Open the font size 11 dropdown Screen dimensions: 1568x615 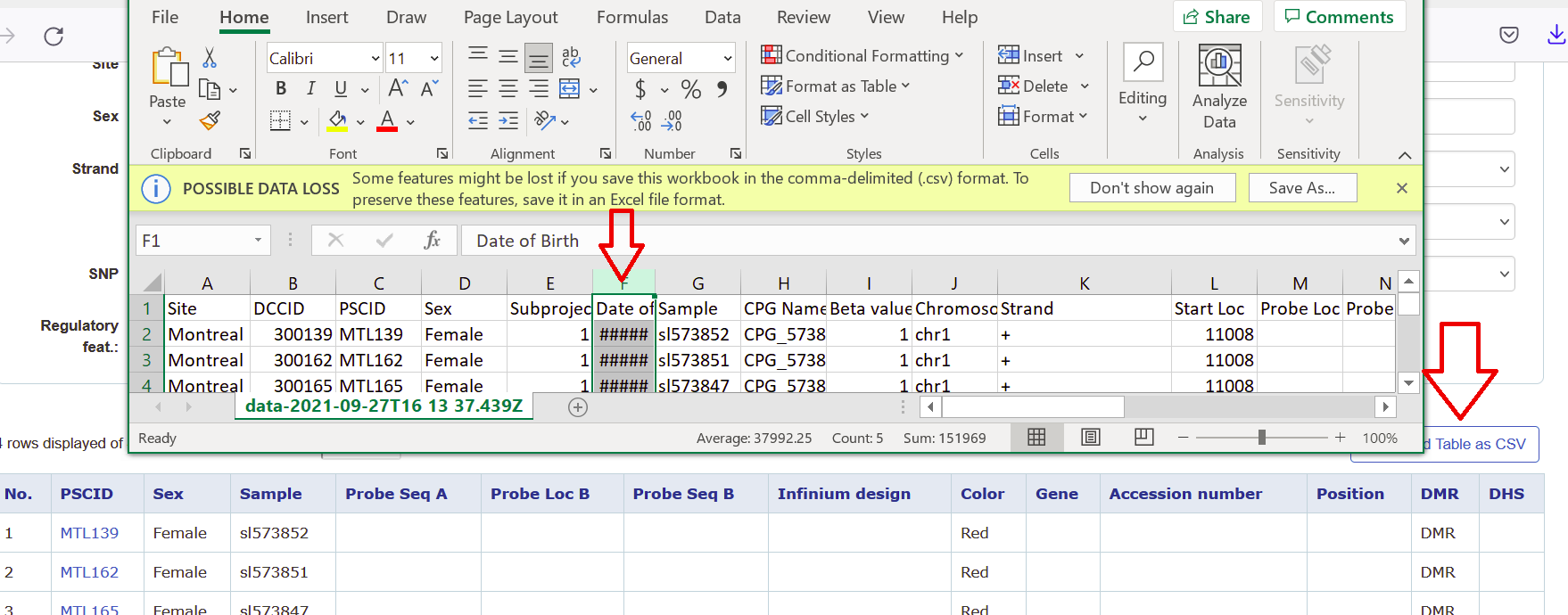pyautogui.click(x=434, y=58)
